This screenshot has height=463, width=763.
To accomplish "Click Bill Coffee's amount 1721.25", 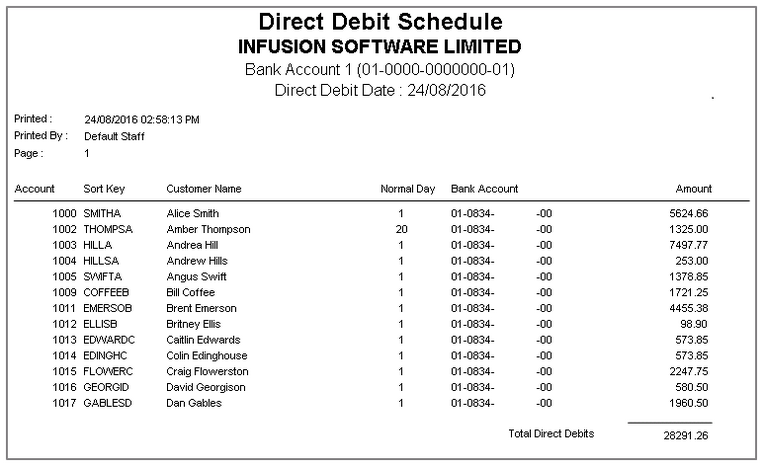I will coord(689,293).
